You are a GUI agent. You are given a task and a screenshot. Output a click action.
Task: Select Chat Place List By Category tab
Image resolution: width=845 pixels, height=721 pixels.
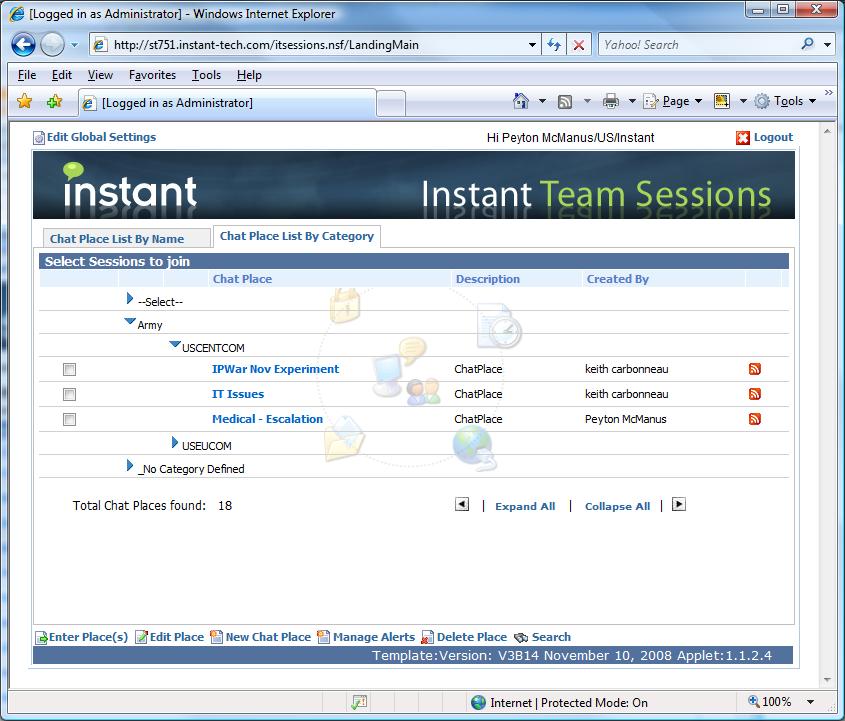coord(297,236)
